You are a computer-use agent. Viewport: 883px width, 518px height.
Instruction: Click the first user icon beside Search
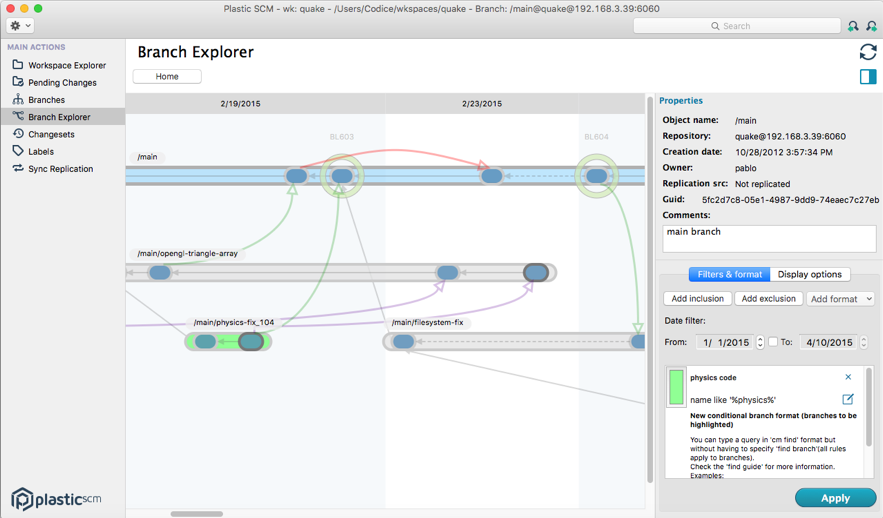[x=853, y=26]
